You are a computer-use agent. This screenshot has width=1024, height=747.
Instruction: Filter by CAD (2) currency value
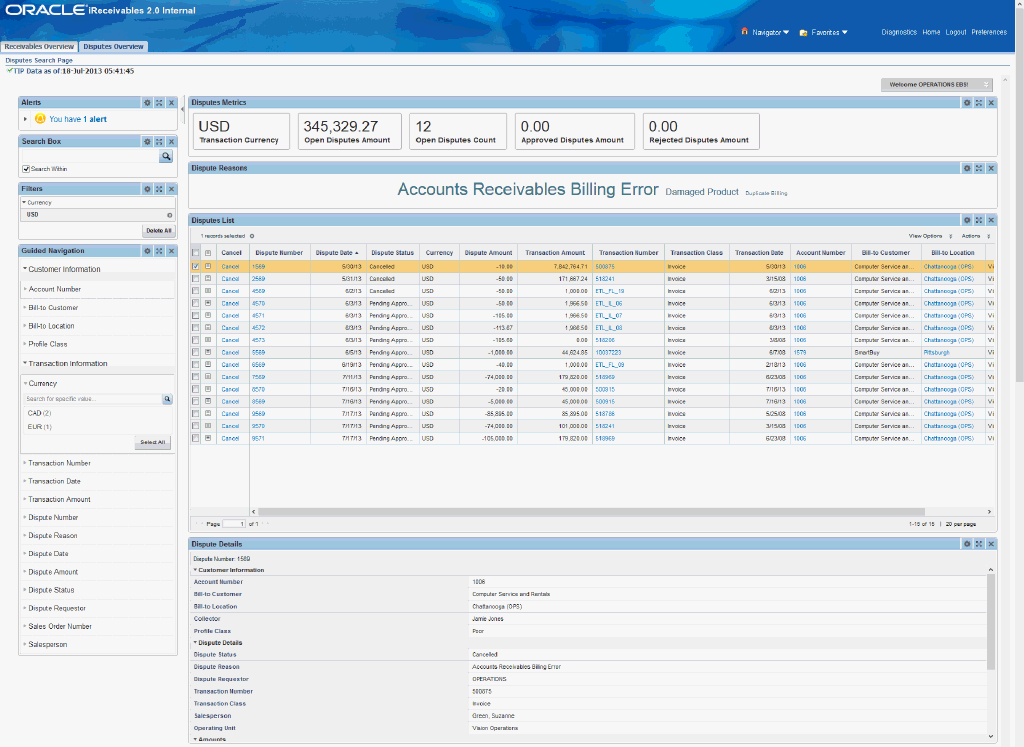click(x=39, y=413)
